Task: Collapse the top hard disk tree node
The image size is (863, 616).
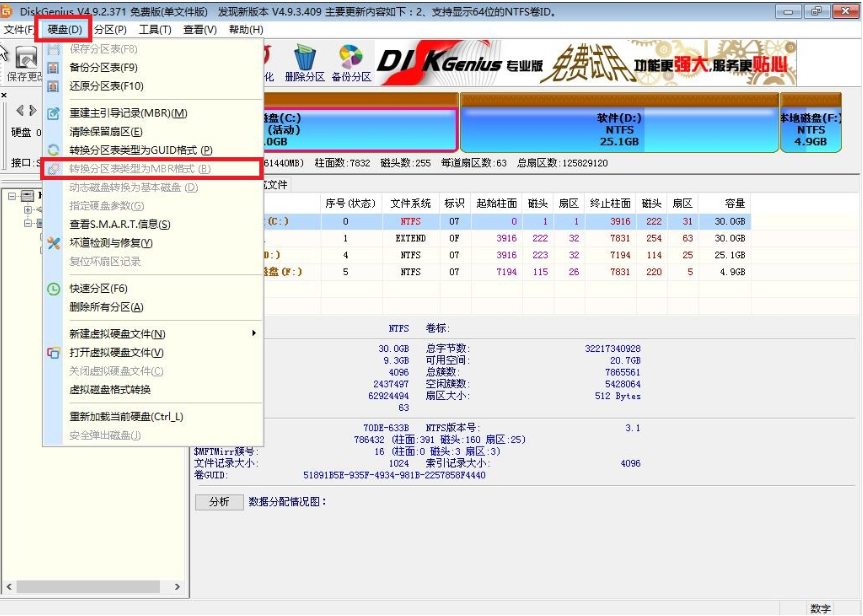Action: pyautogui.click(x=12, y=195)
